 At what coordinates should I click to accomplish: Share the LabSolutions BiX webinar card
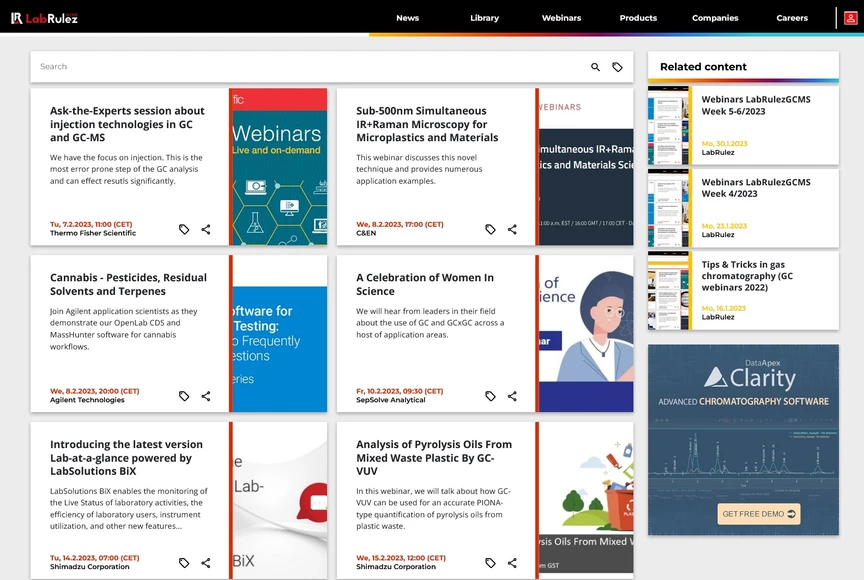pyautogui.click(x=206, y=563)
